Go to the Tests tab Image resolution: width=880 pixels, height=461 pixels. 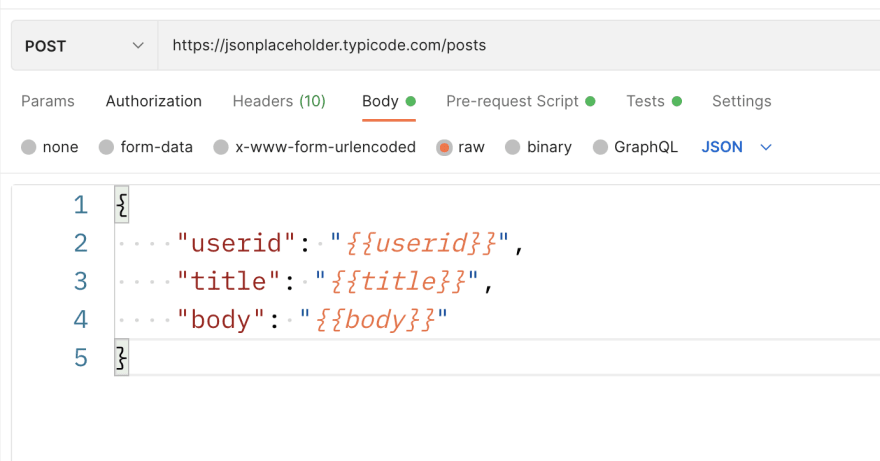(x=654, y=101)
